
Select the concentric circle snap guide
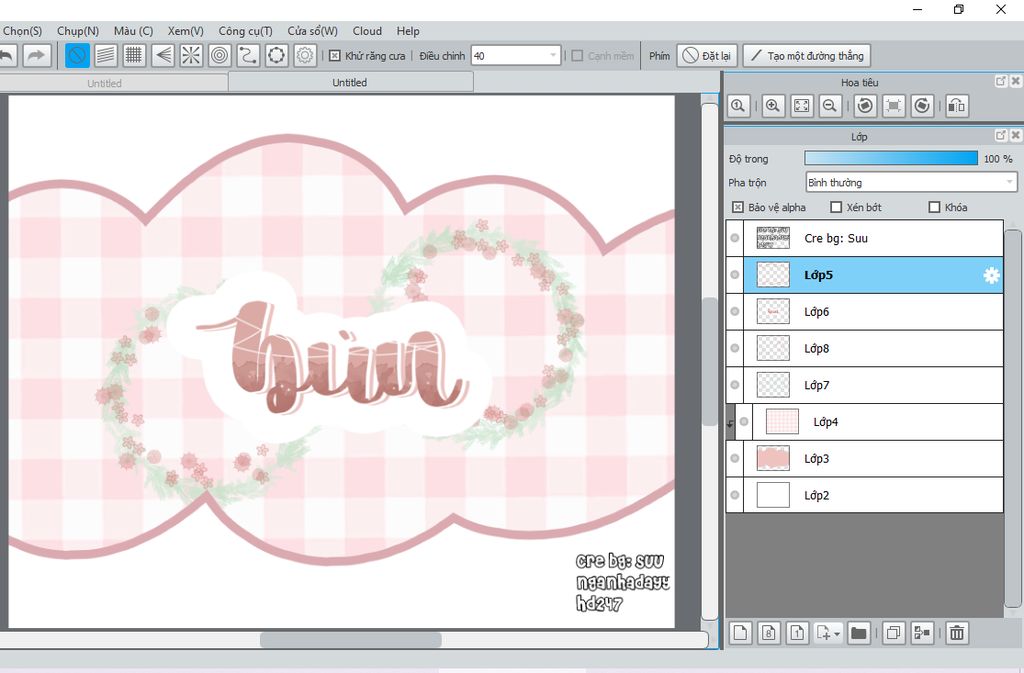click(219, 56)
